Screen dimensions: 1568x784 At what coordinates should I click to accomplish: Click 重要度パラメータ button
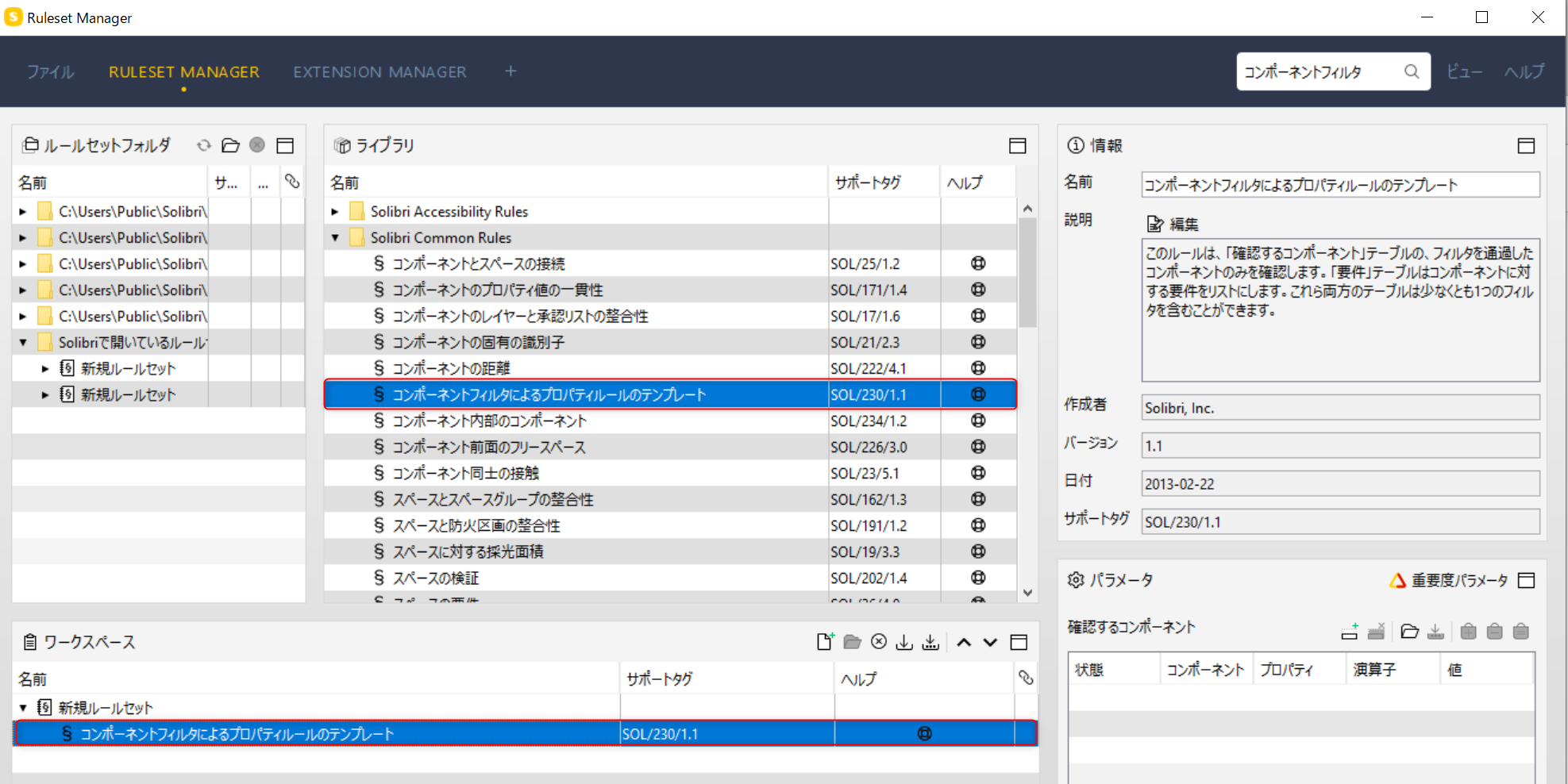1449,581
